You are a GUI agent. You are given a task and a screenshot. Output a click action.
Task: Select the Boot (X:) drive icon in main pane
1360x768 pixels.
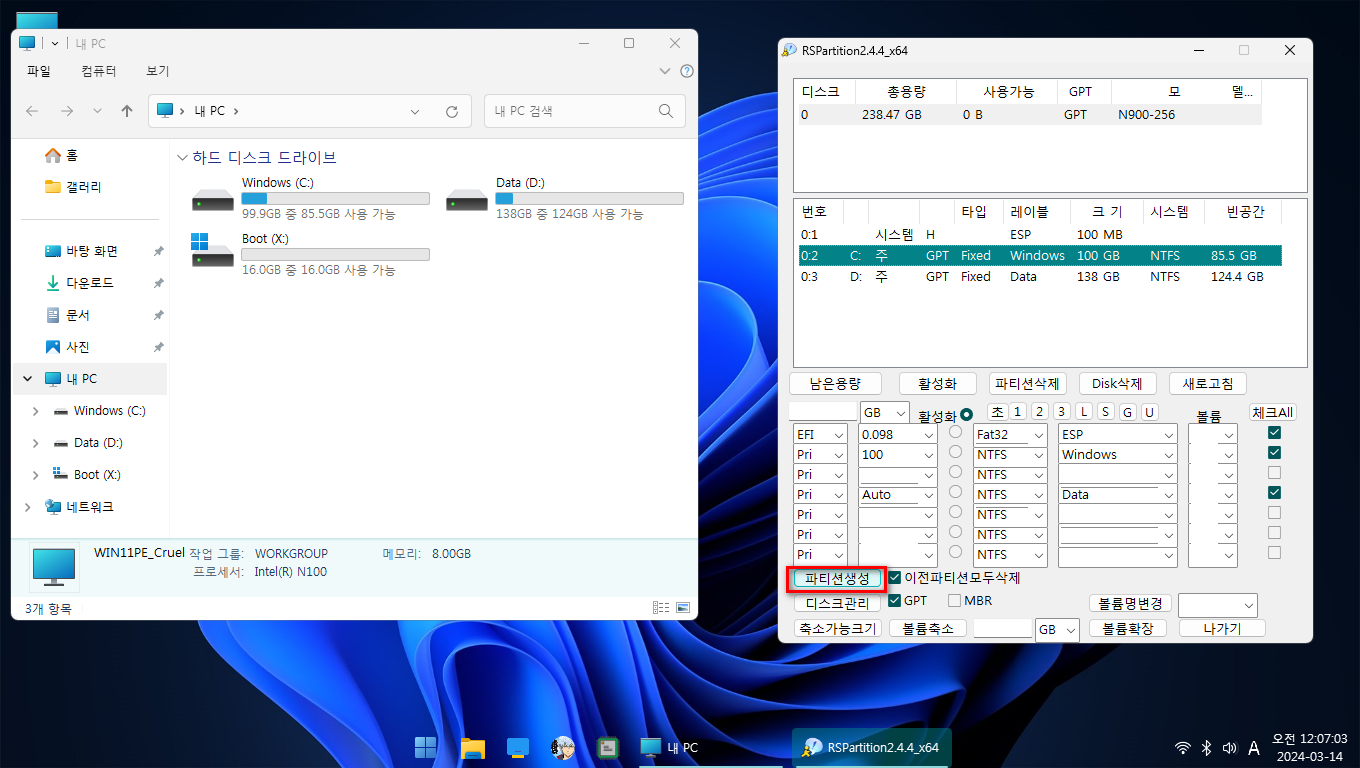(212, 250)
